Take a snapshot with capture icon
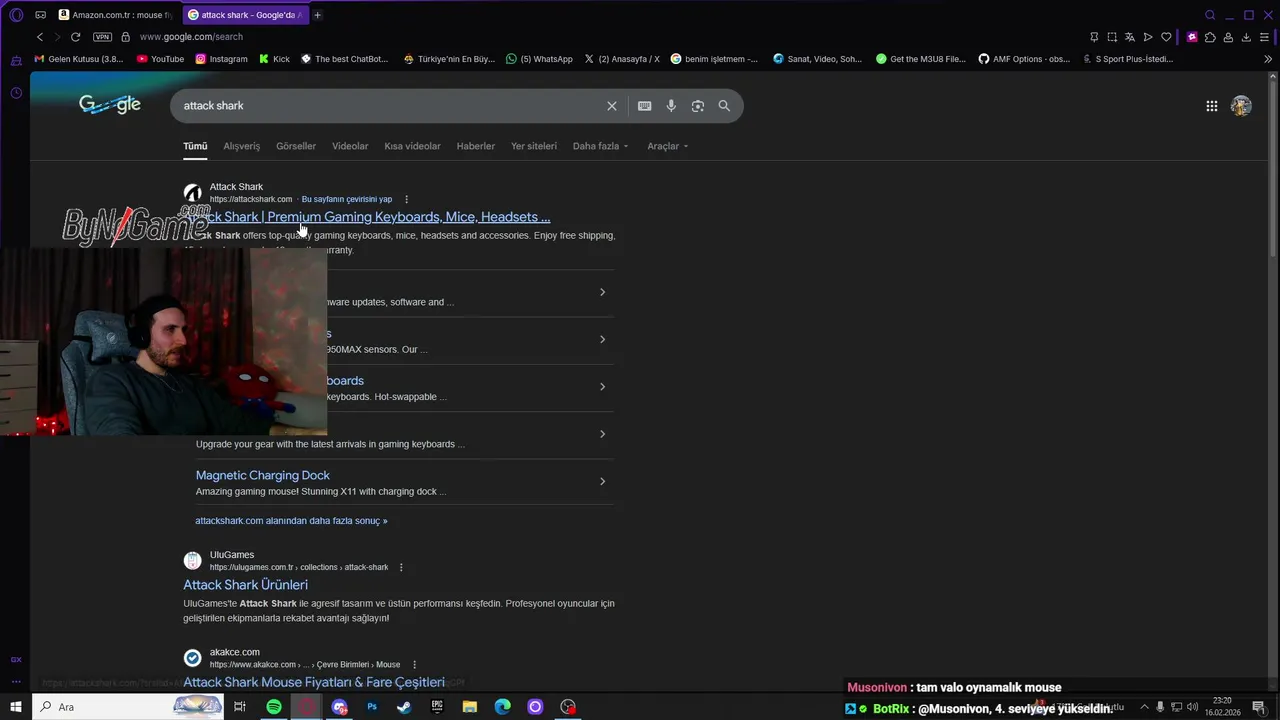Image resolution: width=1280 pixels, height=720 pixels. point(1112,37)
